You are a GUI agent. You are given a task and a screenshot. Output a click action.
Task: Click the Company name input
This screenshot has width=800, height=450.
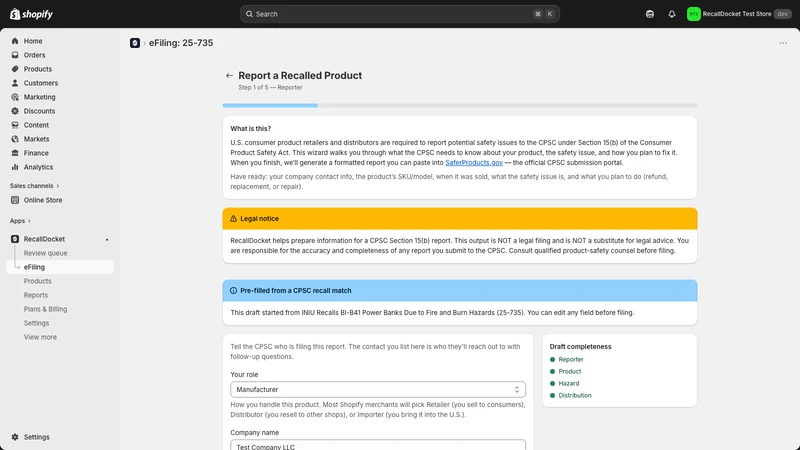378,445
